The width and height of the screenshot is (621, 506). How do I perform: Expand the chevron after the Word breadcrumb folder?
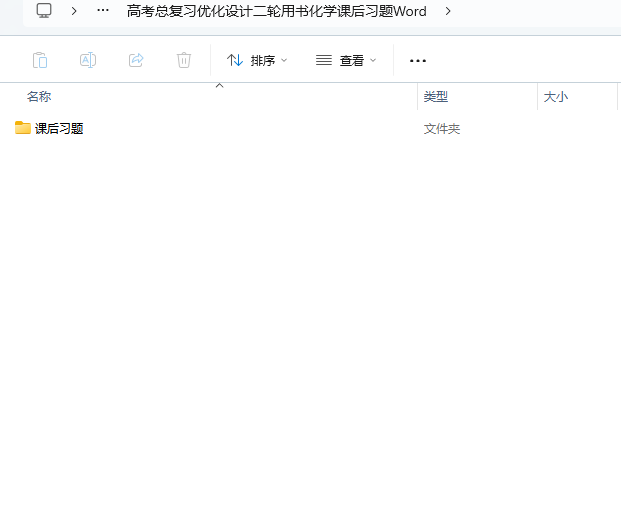coord(447,11)
